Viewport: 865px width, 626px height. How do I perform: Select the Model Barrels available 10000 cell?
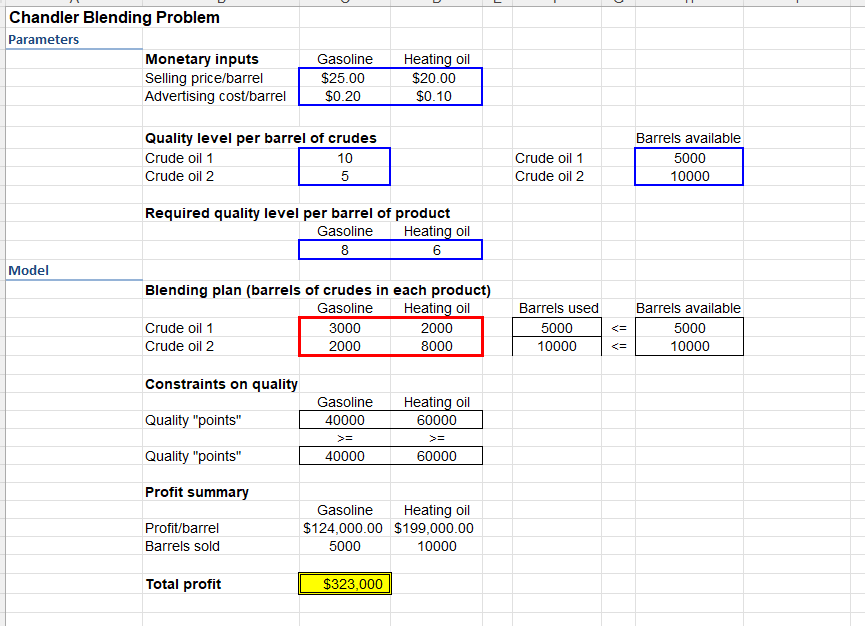(689, 346)
